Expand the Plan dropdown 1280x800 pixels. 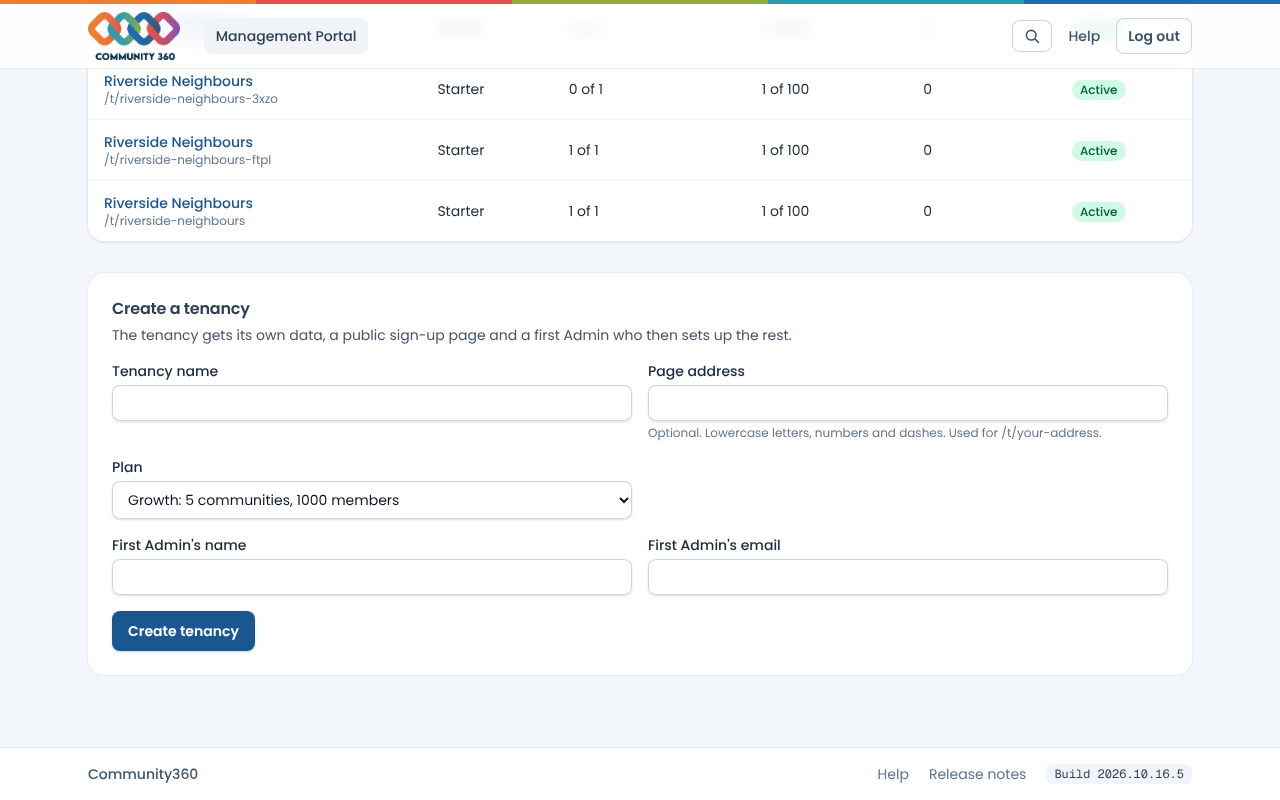[x=372, y=500]
